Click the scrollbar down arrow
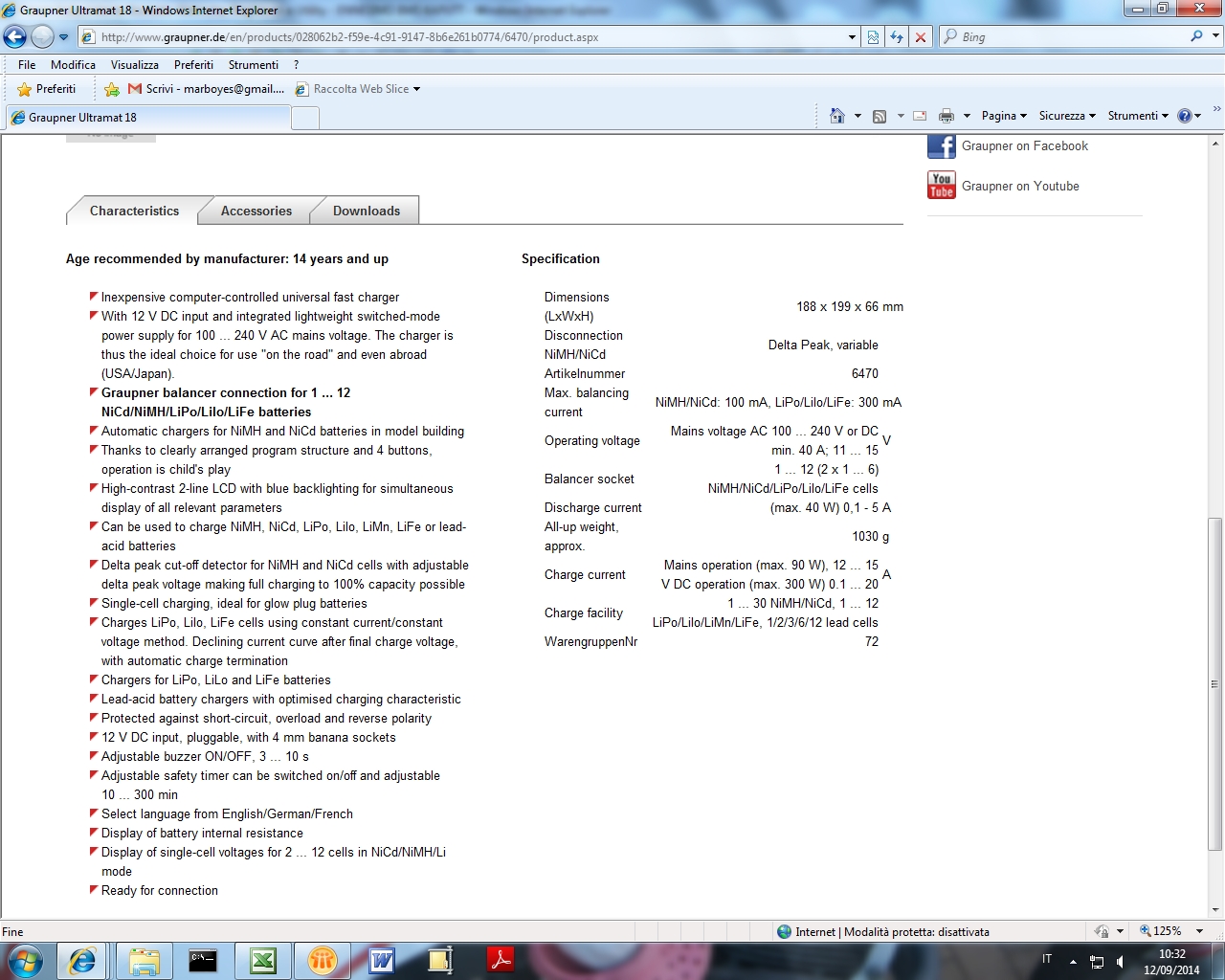Viewport: 1225px width, 980px height. point(1215,910)
